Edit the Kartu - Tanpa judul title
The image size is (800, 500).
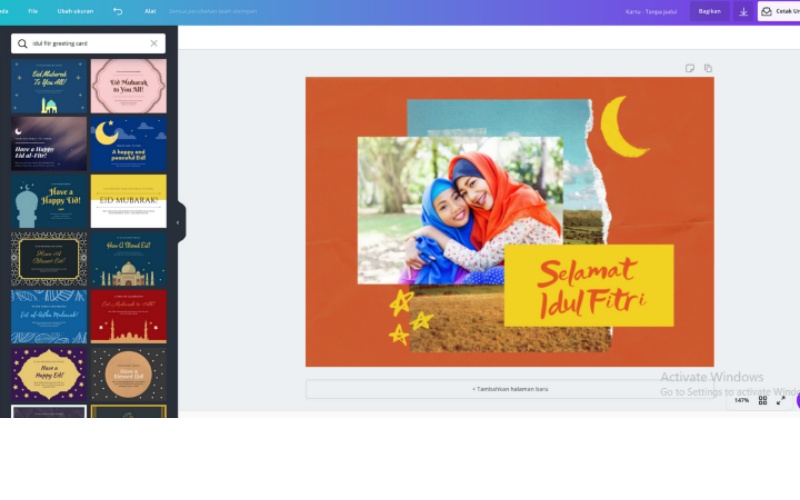click(x=651, y=11)
